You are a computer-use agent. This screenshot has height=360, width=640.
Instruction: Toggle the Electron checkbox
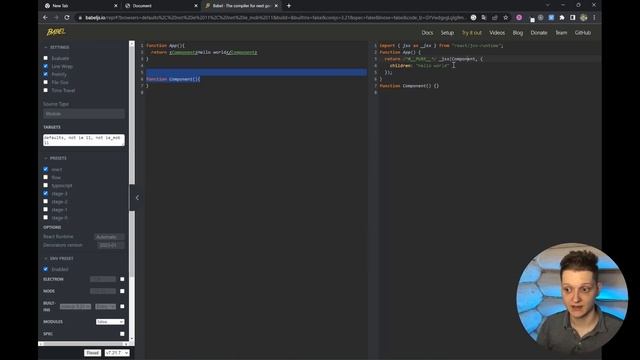(122, 279)
